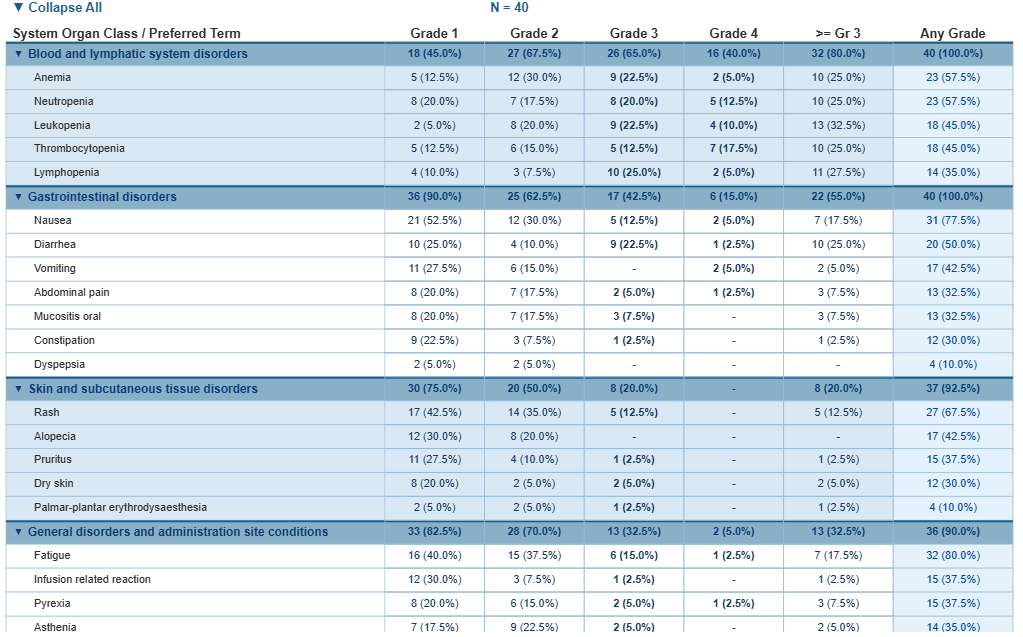Image resolution: width=1023 pixels, height=637 pixels.
Task: Select the Lymphopenia row label
Action: point(67,173)
